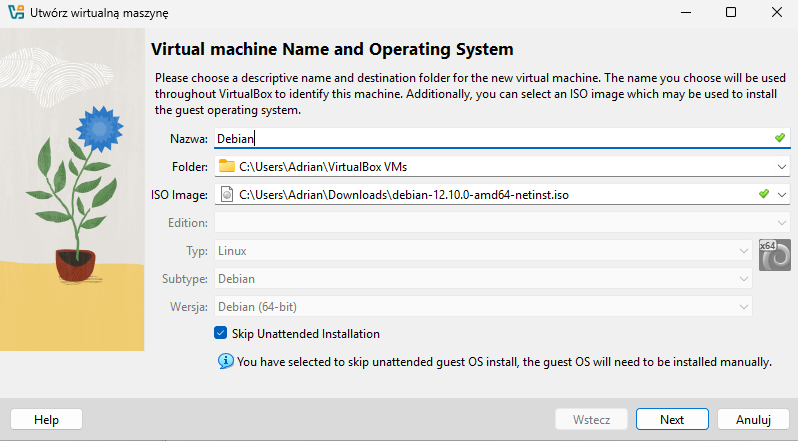
Task: Click the Next button
Action: [672, 420]
